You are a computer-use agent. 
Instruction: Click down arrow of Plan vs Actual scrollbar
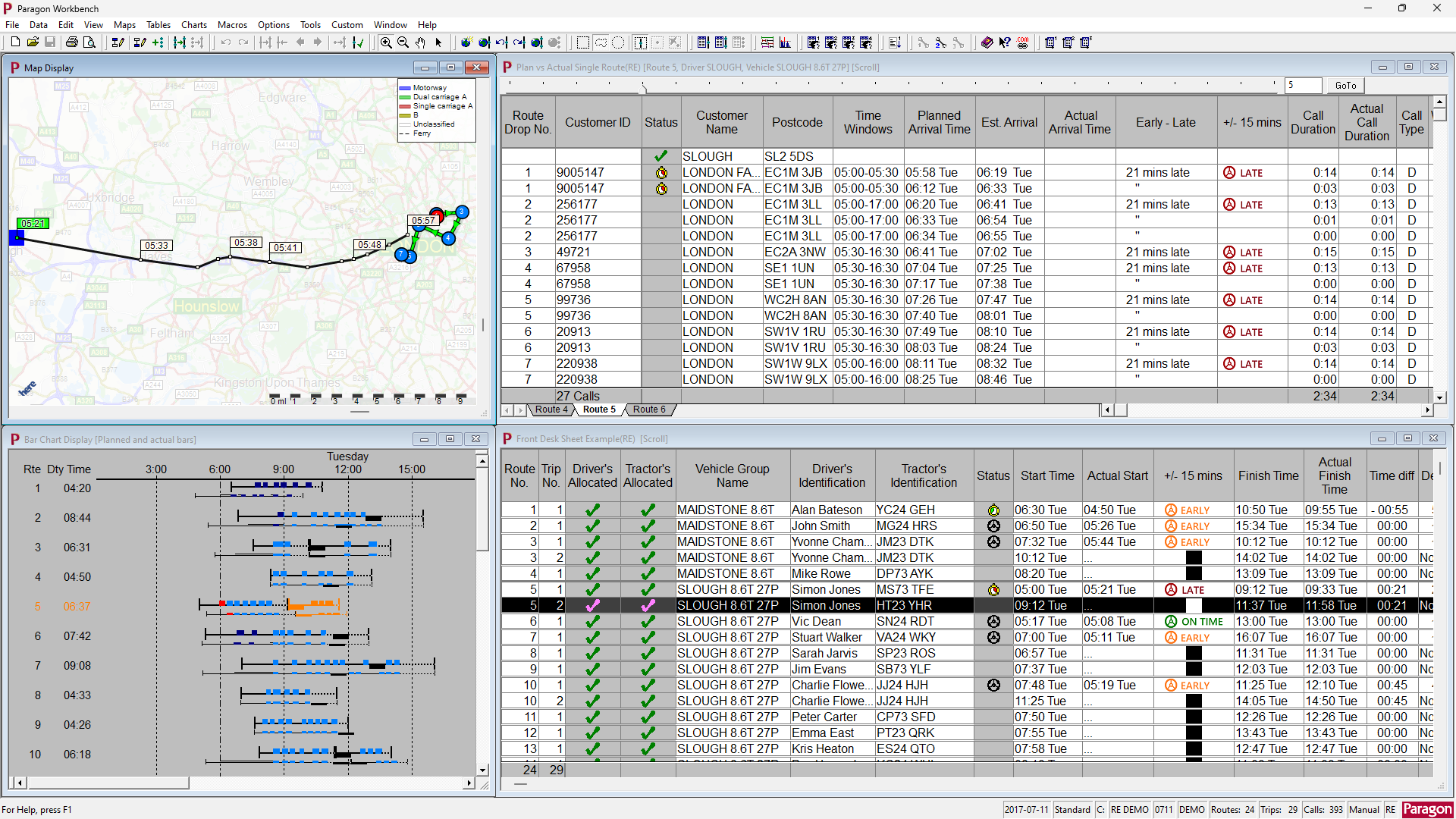click(1439, 397)
